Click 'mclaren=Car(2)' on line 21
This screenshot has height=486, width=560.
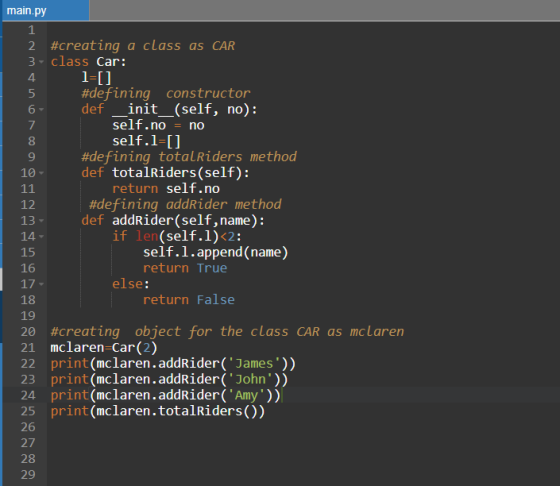pos(104,347)
